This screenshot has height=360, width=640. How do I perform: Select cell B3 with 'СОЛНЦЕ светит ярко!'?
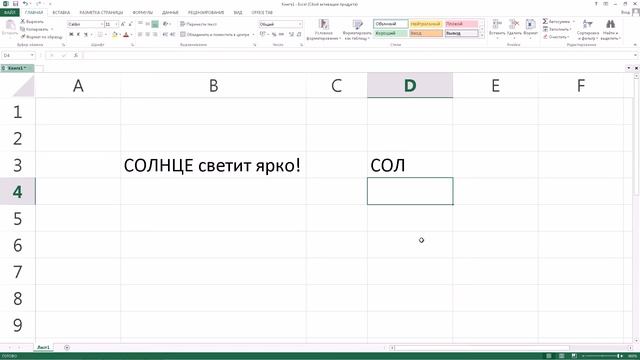pyautogui.click(x=213, y=165)
